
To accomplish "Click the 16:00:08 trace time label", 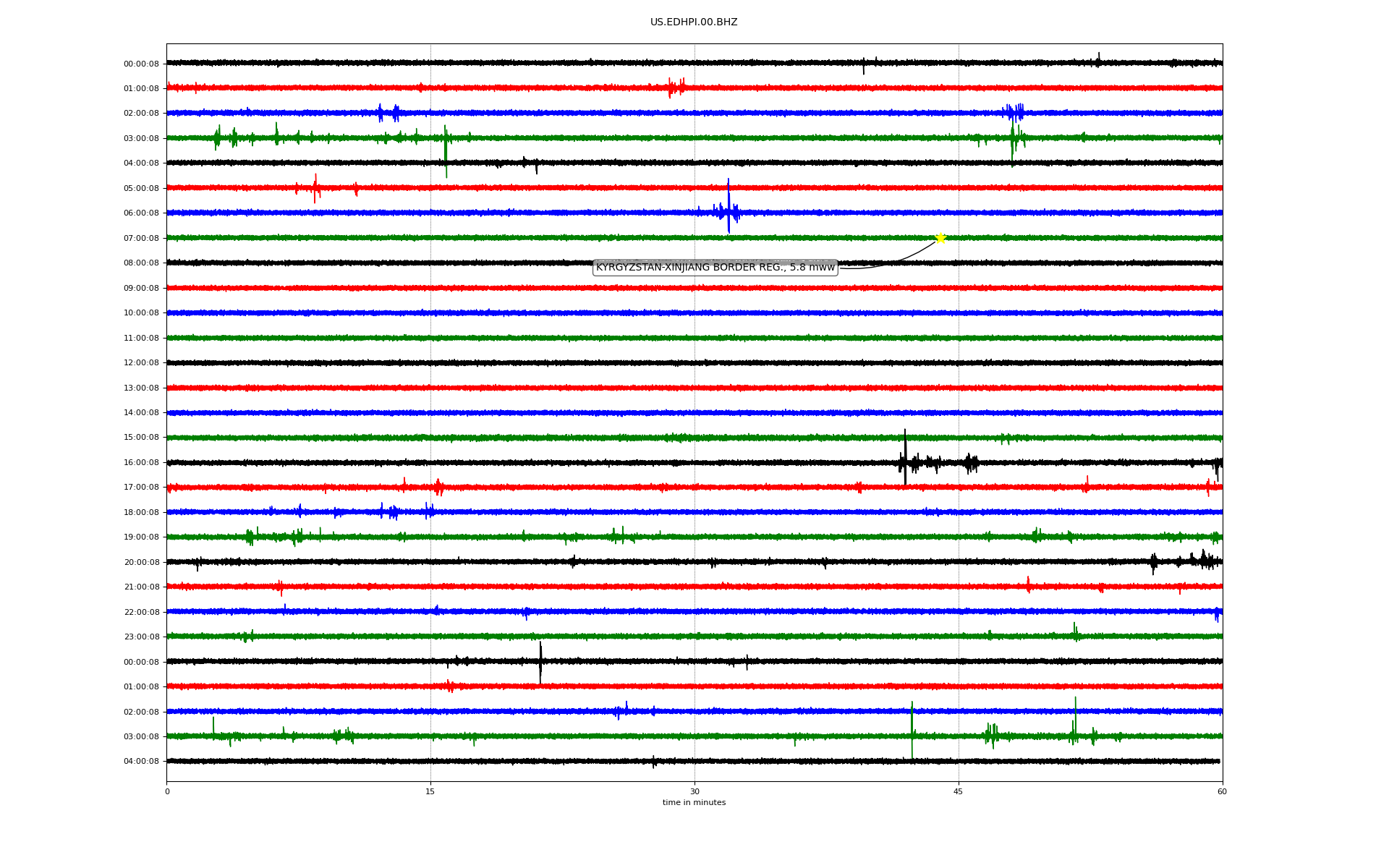I will [141, 463].
